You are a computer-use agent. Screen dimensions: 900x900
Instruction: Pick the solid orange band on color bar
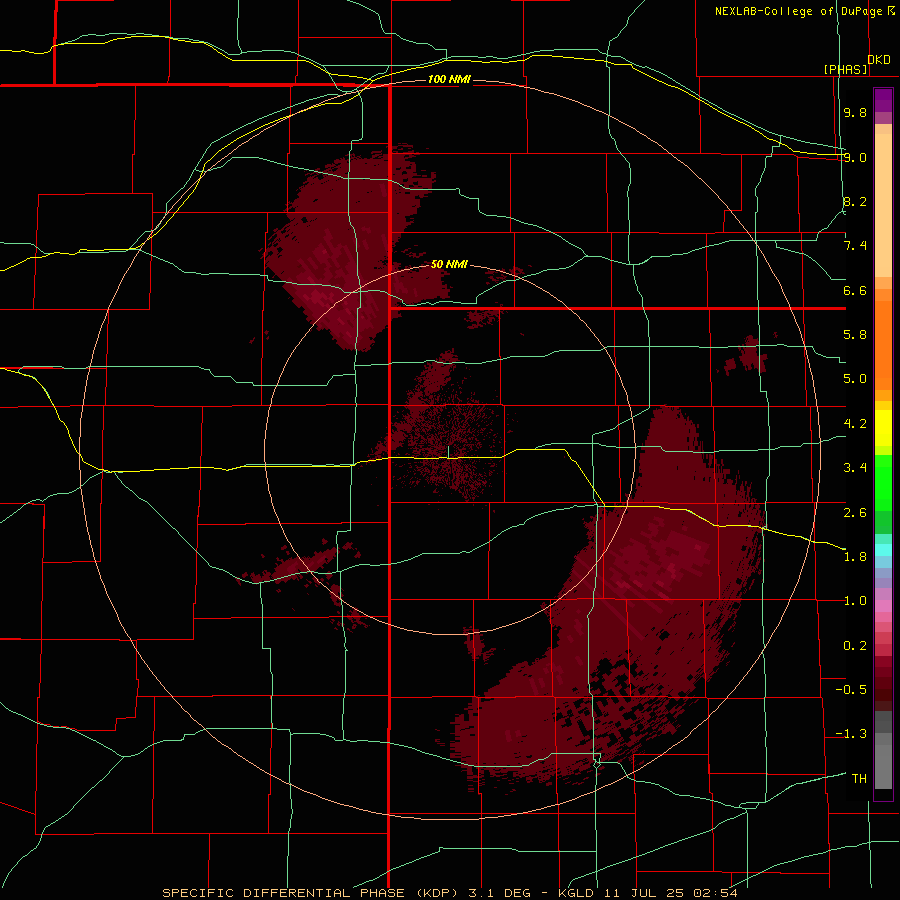(x=883, y=346)
